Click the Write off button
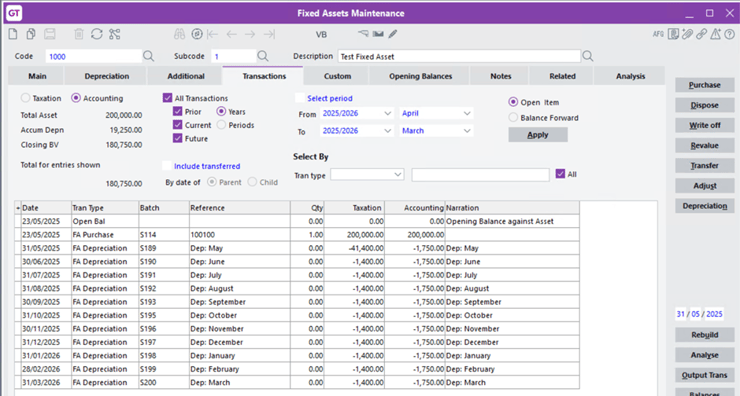740x396 pixels. [x=705, y=126]
